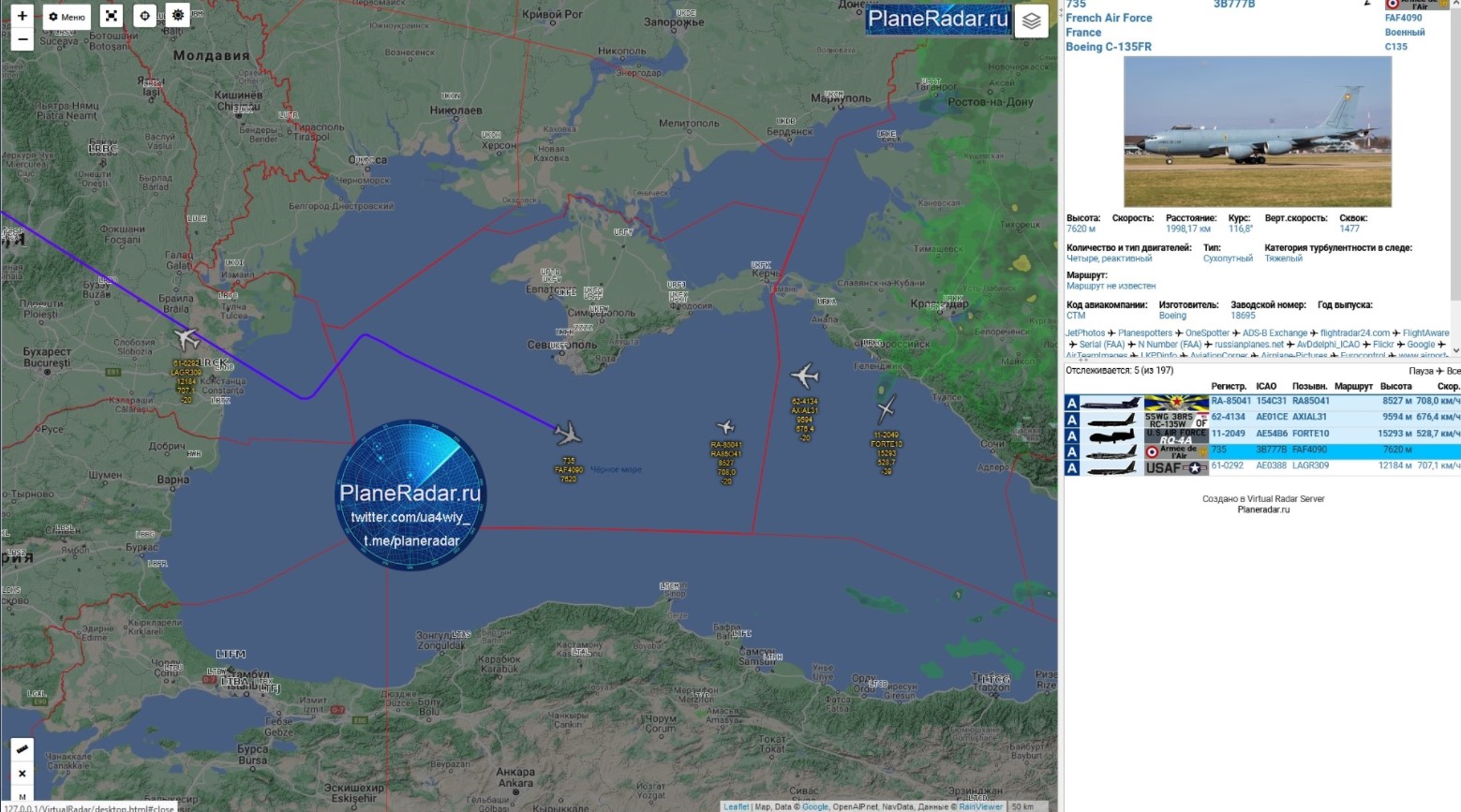Sort list by Высота column
The height and width of the screenshot is (812, 1461).
[1395, 386]
